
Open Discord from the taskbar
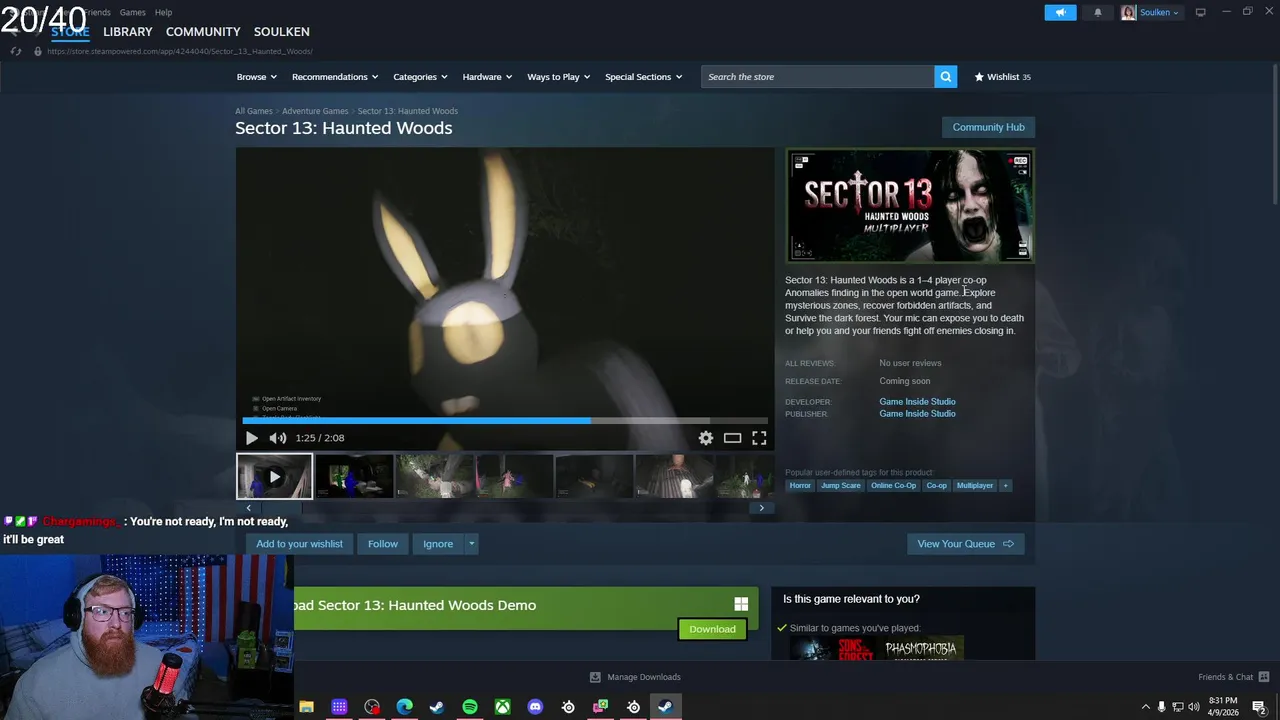tap(535, 707)
